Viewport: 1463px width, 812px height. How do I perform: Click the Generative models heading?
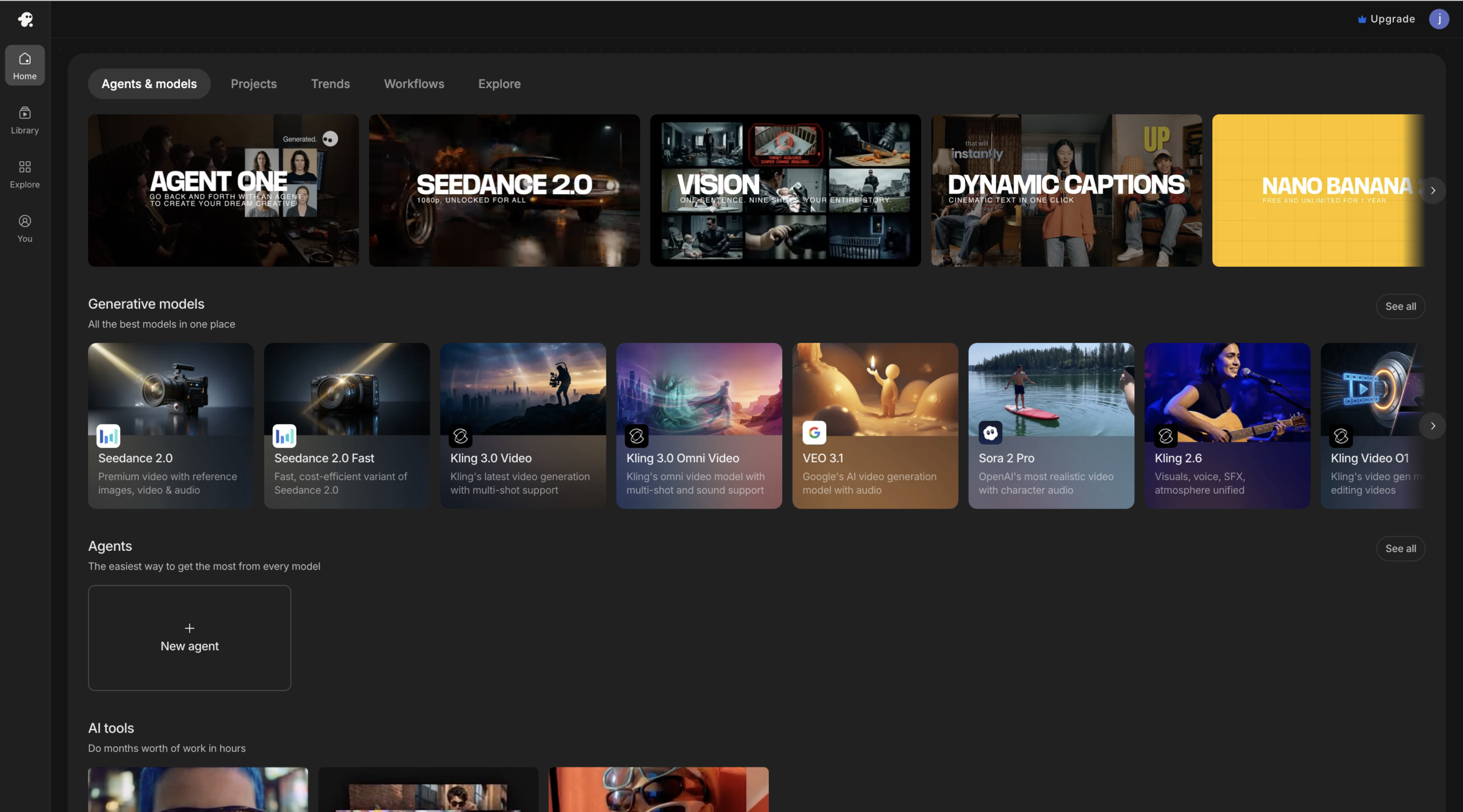coord(146,304)
